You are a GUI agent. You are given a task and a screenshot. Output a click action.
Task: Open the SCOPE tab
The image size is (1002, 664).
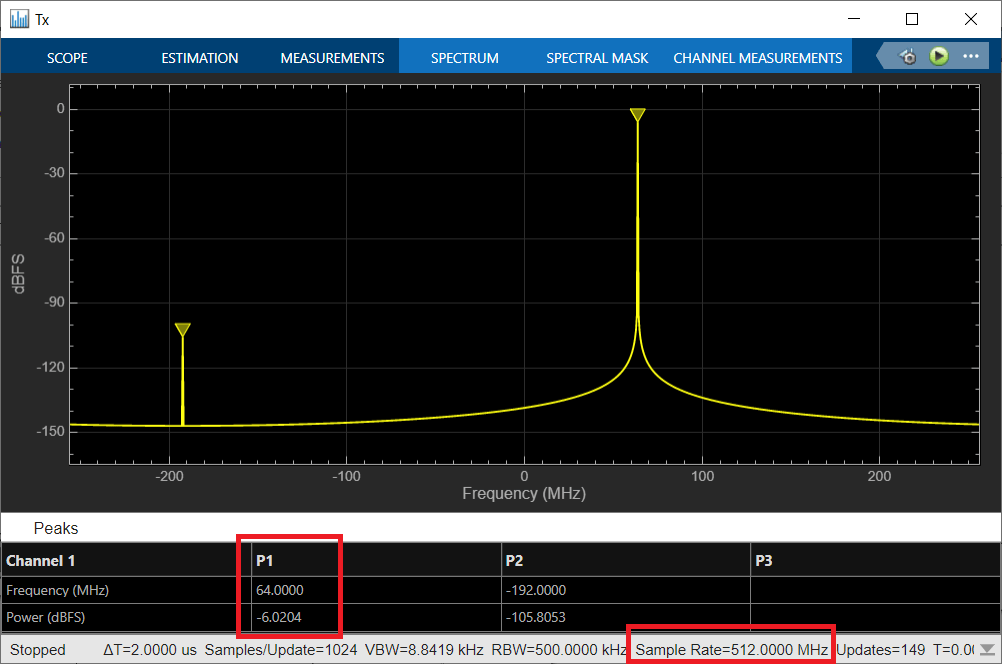pos(67,58)
